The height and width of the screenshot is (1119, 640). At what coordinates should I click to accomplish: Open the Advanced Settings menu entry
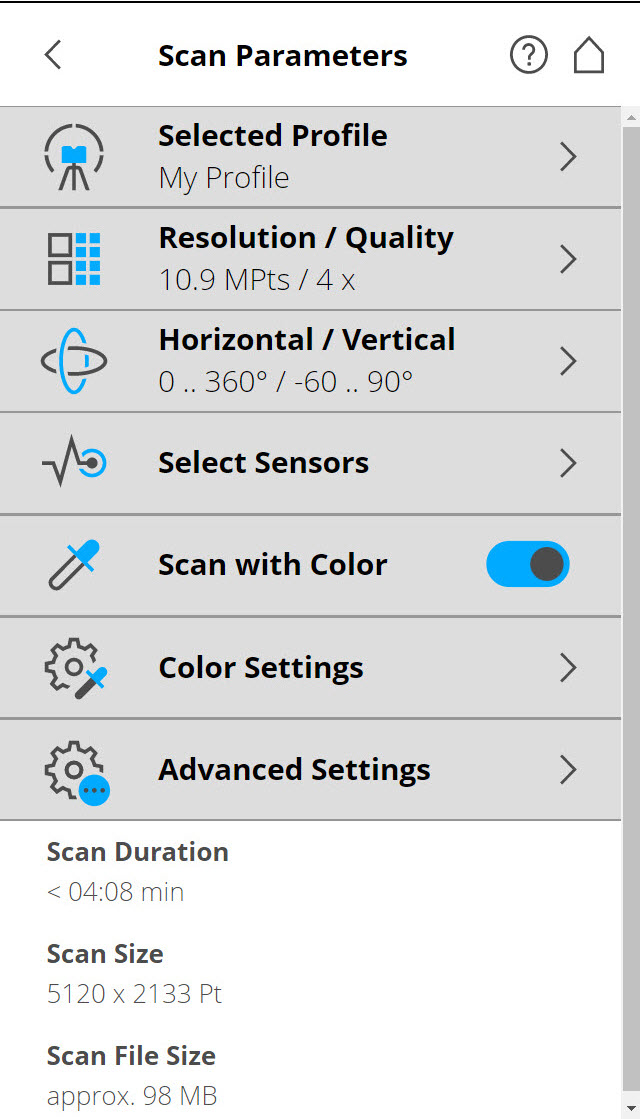pyautogui.click(x=310, y=770)
